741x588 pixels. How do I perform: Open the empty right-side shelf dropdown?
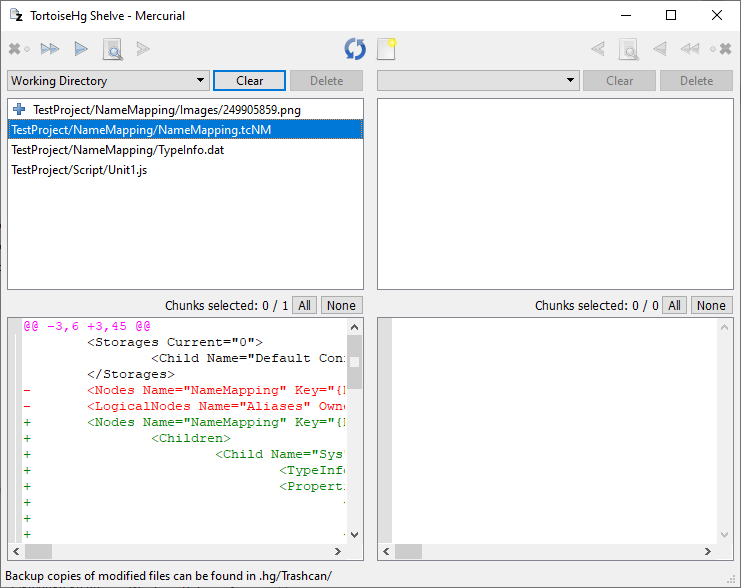(x=478, y=81)
